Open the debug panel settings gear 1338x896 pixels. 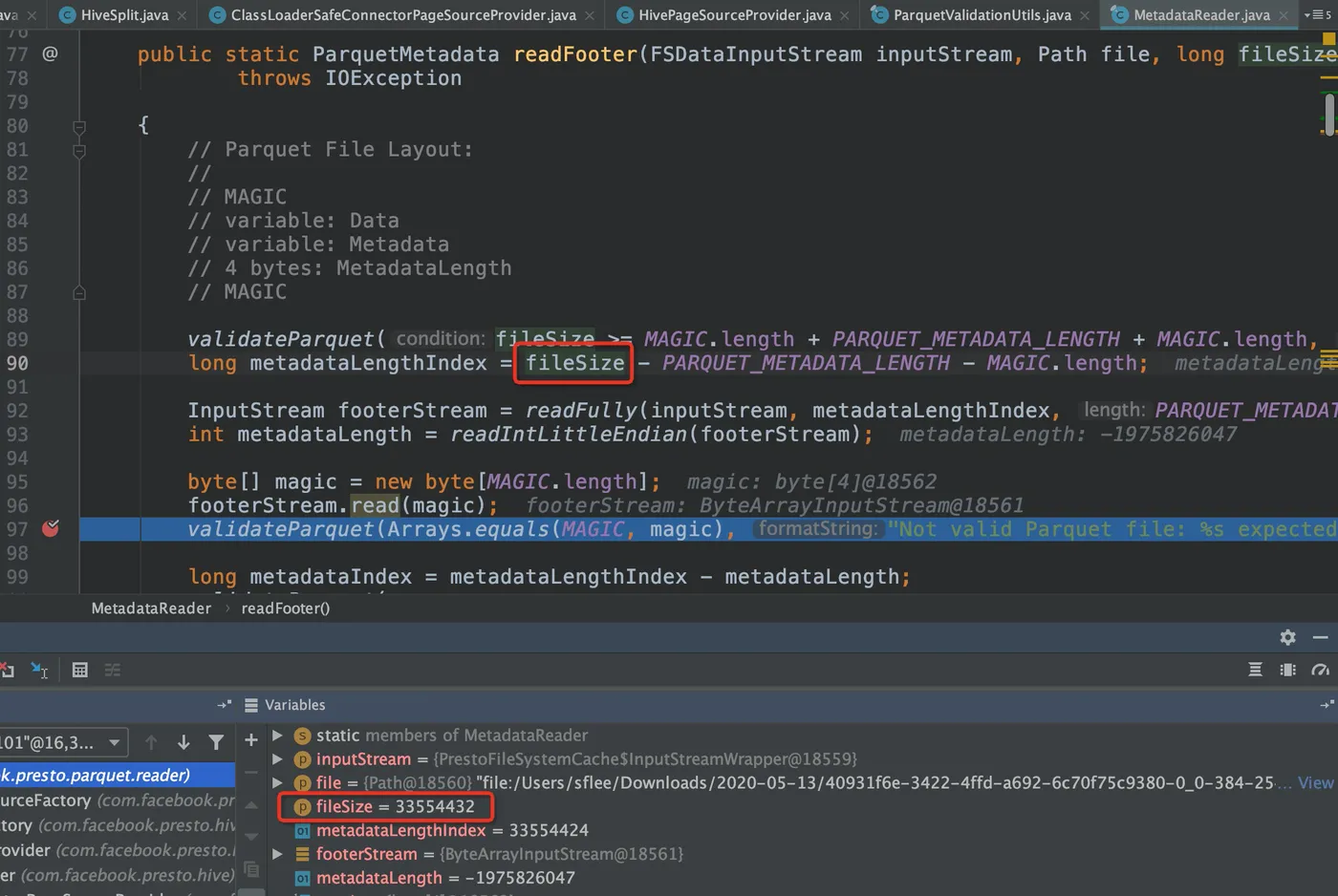pyautogui.click(x=1287, y=637)
